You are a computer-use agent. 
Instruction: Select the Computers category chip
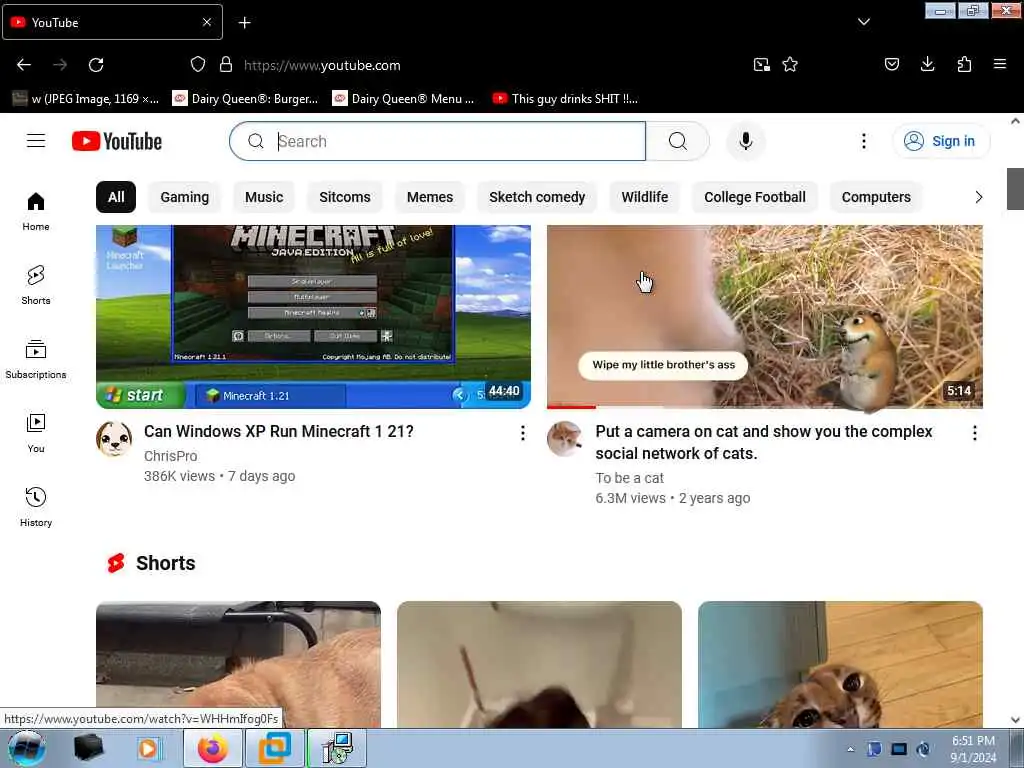click(876, 197)
